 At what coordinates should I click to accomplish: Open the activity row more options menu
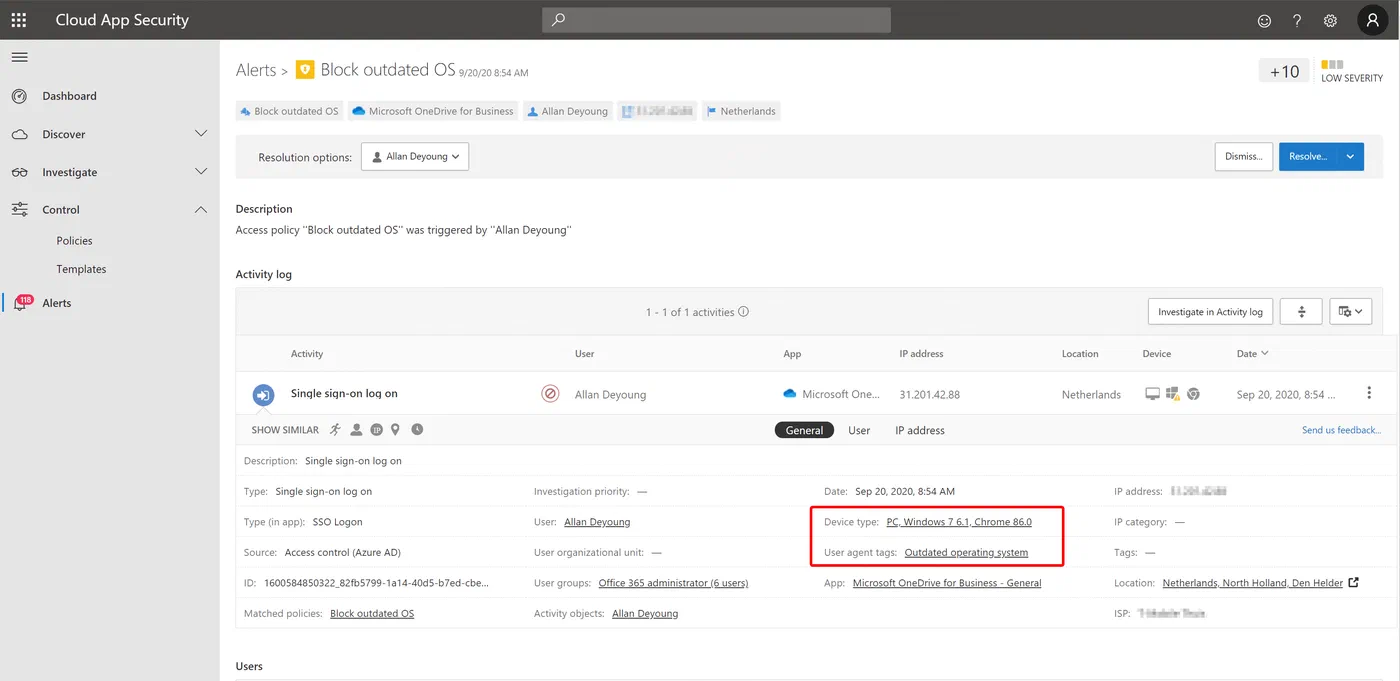click(x=1369, y=393)
